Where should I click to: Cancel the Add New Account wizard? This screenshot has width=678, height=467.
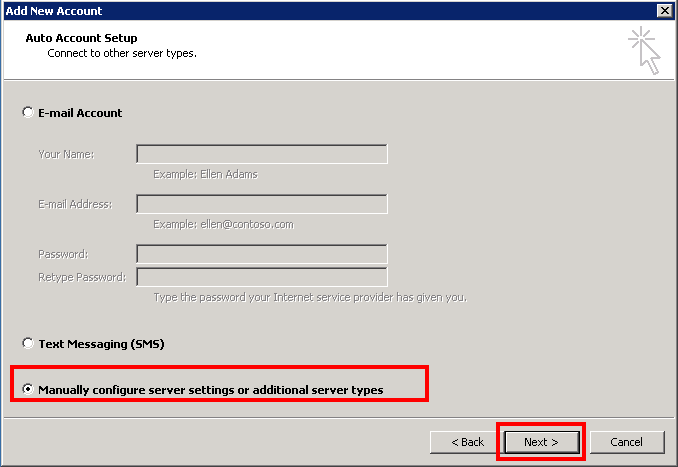(x=626, y=442)
